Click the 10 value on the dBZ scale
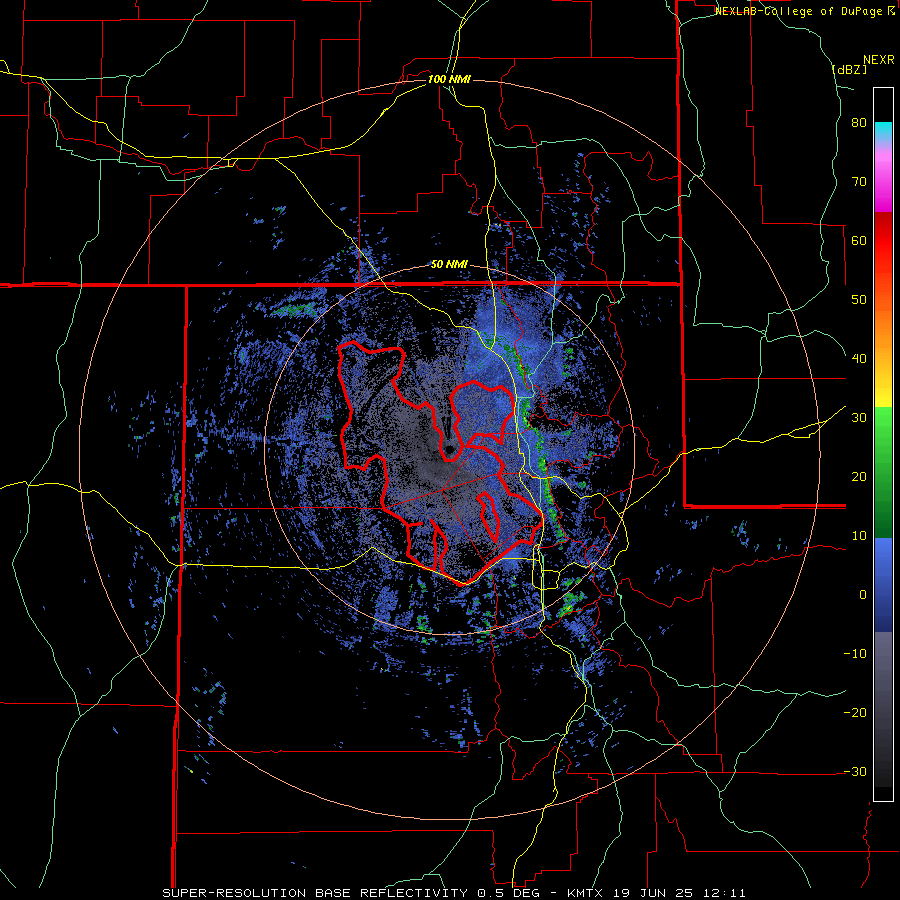This screenshot has width=900, height=900. 859,536
